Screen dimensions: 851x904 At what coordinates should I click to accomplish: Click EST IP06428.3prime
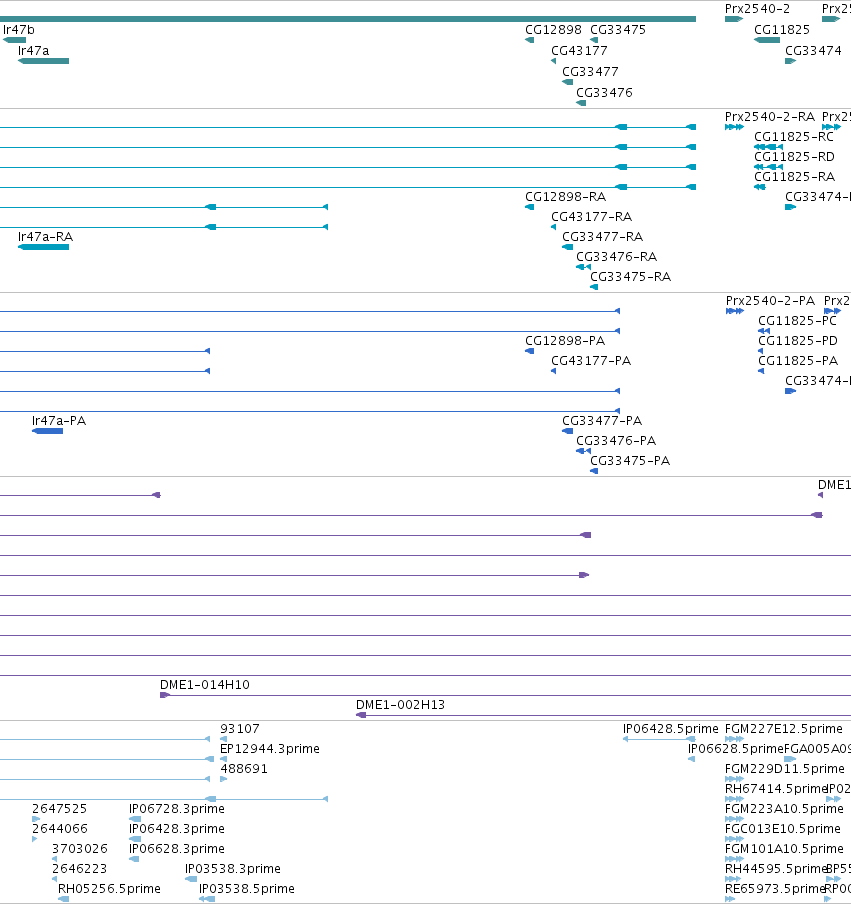pyautogui.click(x=135, y=839)
